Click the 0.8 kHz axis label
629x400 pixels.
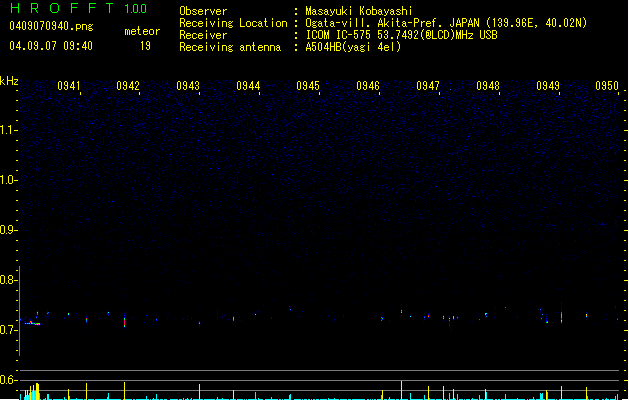(x=8, y=280)
